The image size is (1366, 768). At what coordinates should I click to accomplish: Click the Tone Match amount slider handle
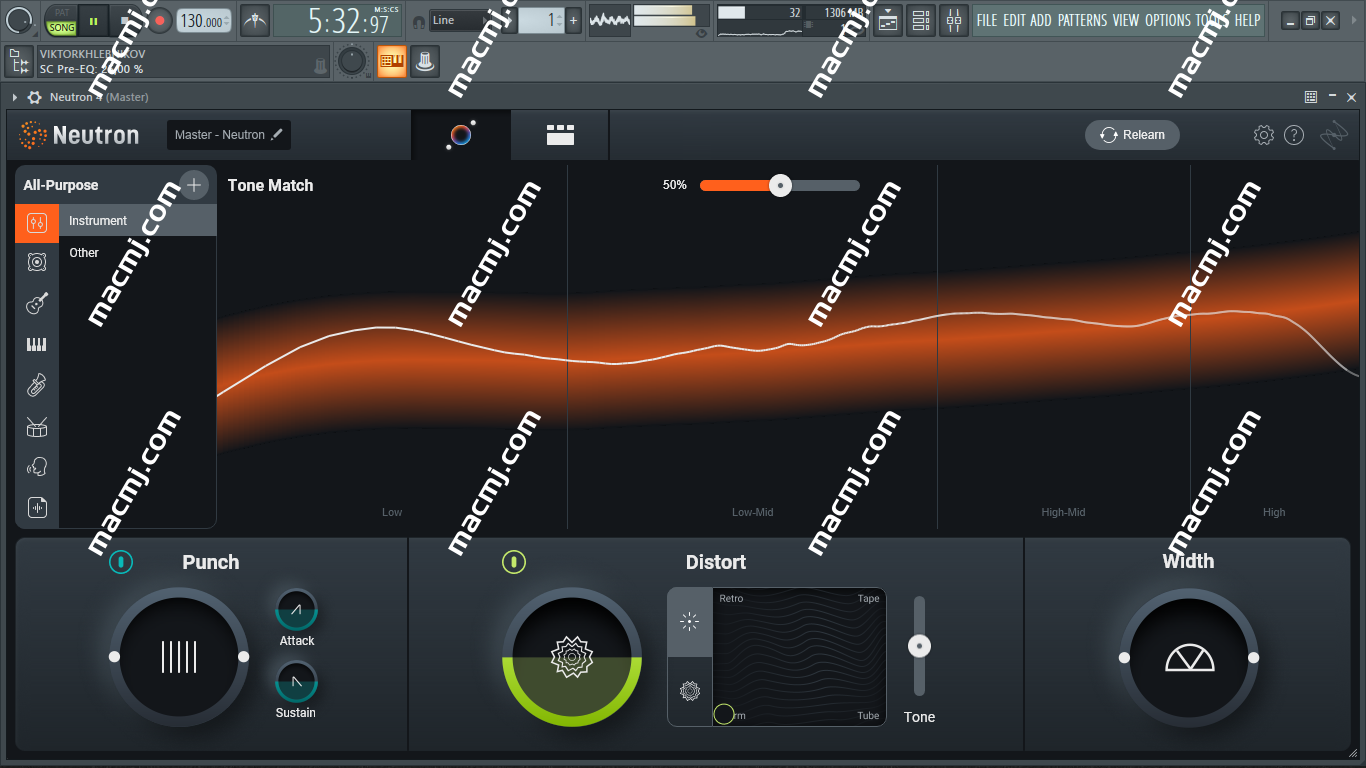pyautogui.click(x=781, y=185)
